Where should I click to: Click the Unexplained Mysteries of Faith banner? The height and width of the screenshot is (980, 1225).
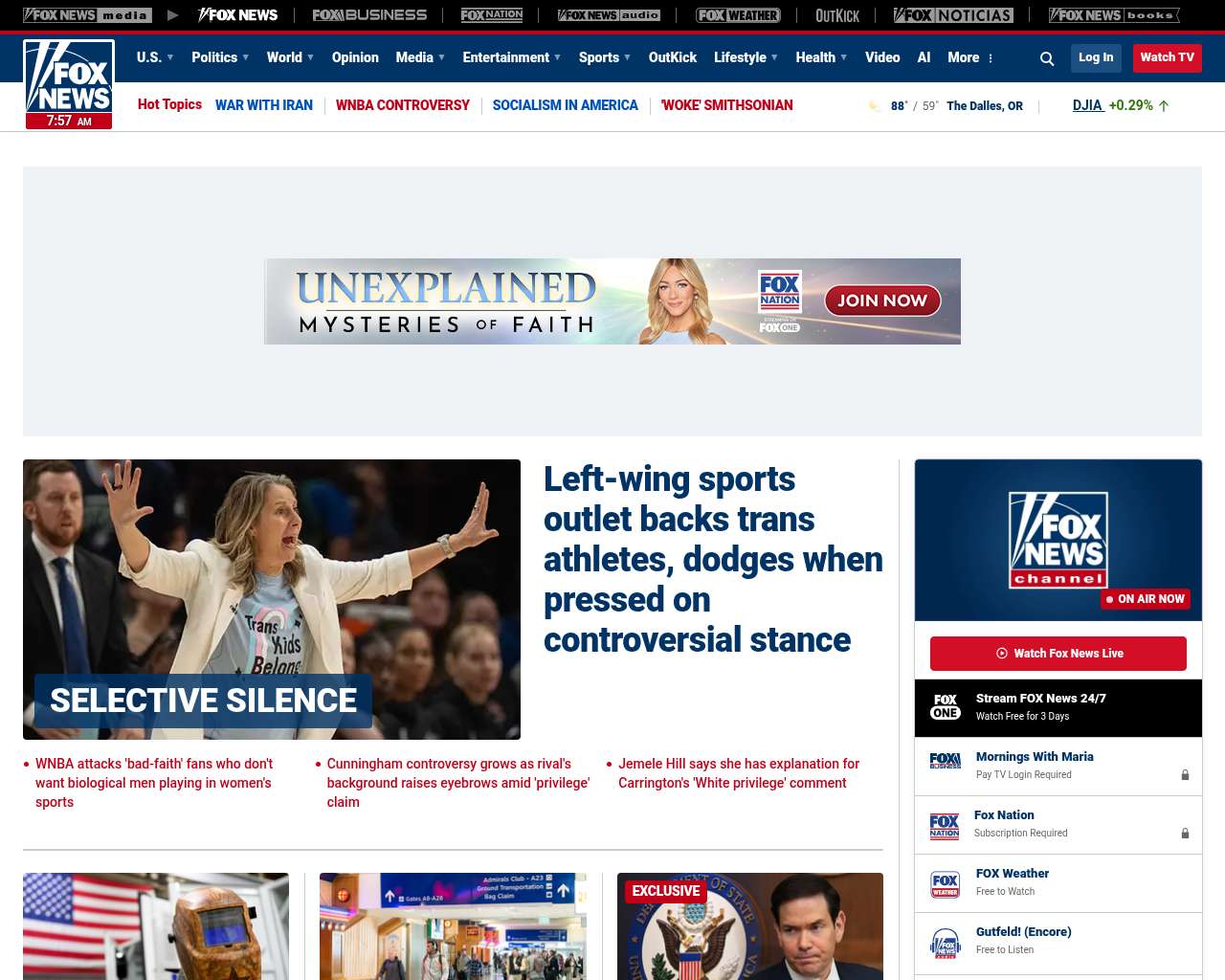click(612, 301)
